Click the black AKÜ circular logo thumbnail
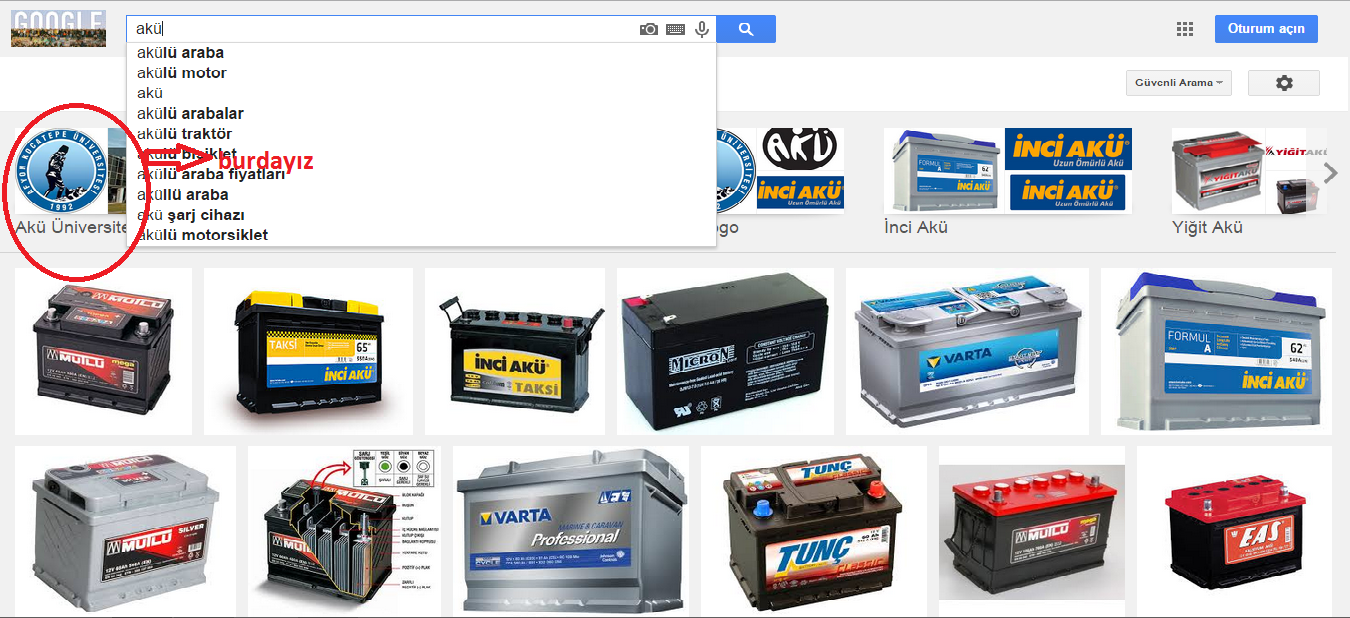Image resolution: width=1350 pixels, height=618 pixels. point(799,150)
